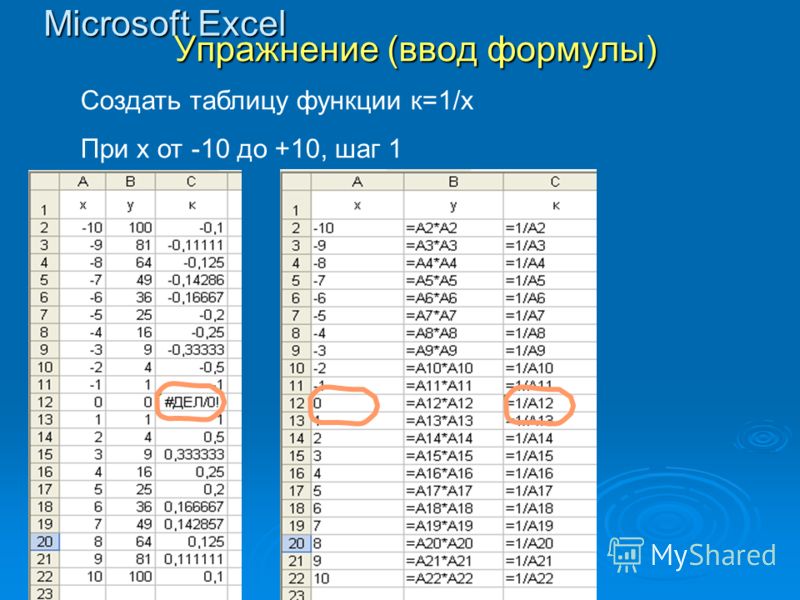The image size is (800, 600).
Task: Click formula cell =1/A21
Action: 549,561
